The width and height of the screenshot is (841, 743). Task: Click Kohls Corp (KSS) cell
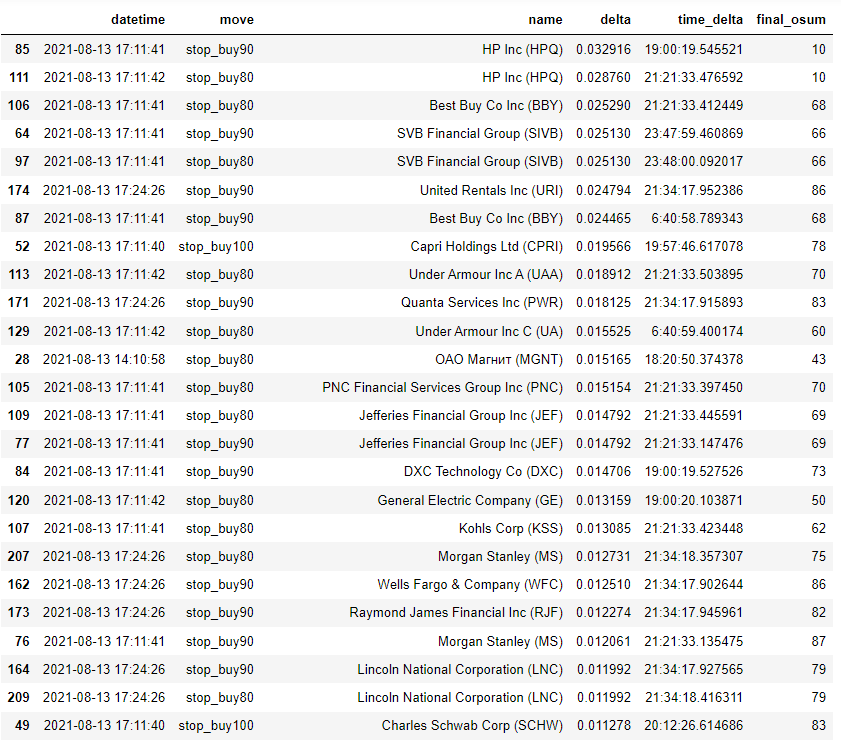click(511, 528)
